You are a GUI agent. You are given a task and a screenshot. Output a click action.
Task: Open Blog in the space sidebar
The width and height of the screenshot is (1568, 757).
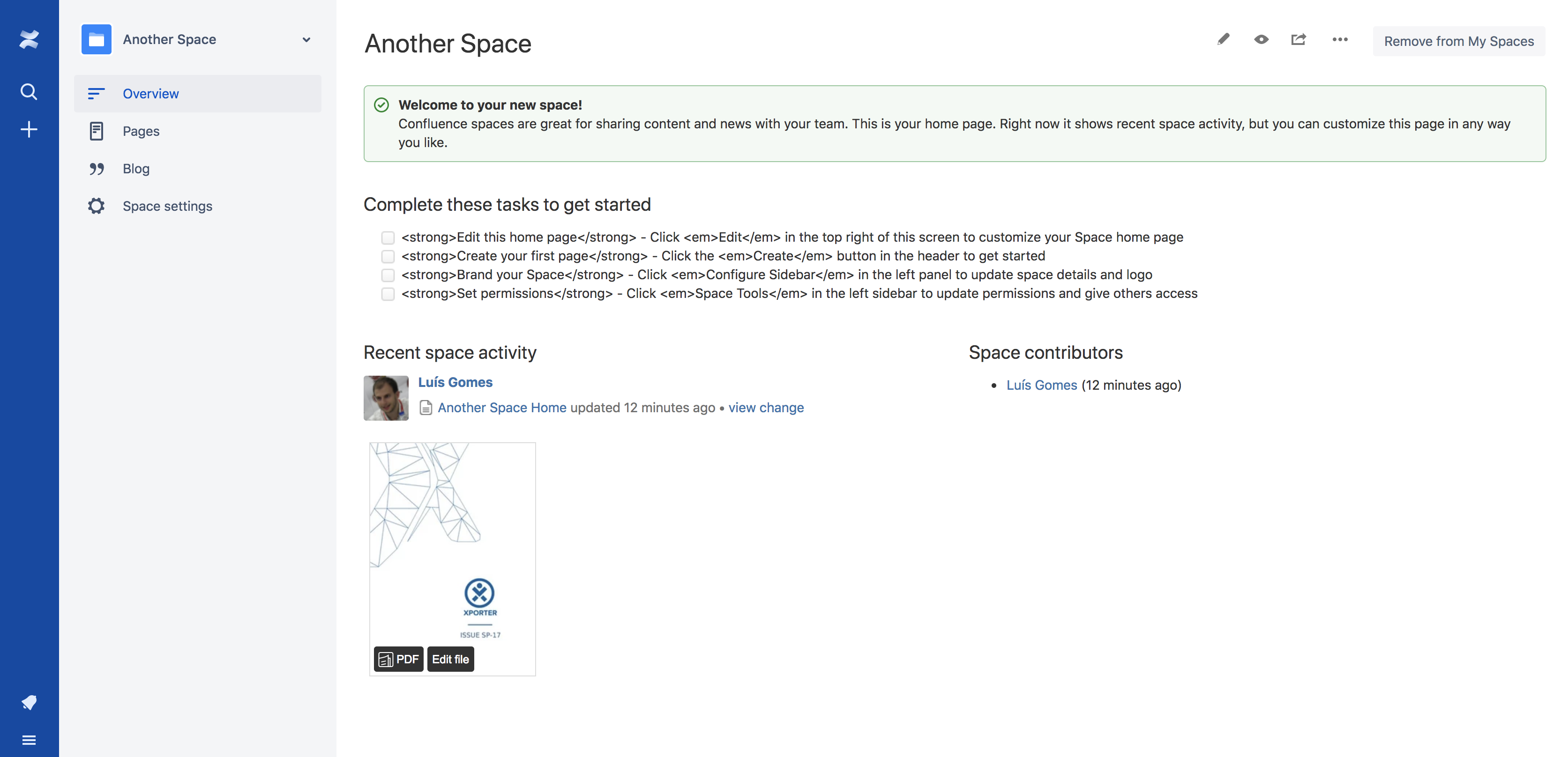coord(136,169)
